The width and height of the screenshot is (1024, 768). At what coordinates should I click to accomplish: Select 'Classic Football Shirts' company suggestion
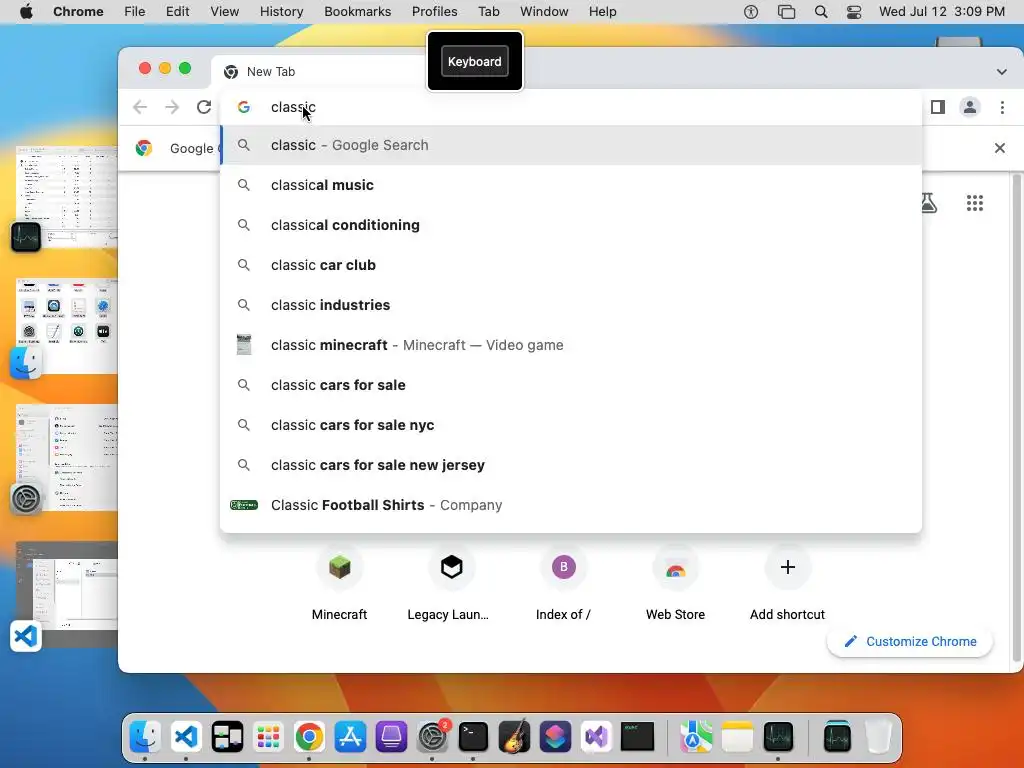pos(571,505)
